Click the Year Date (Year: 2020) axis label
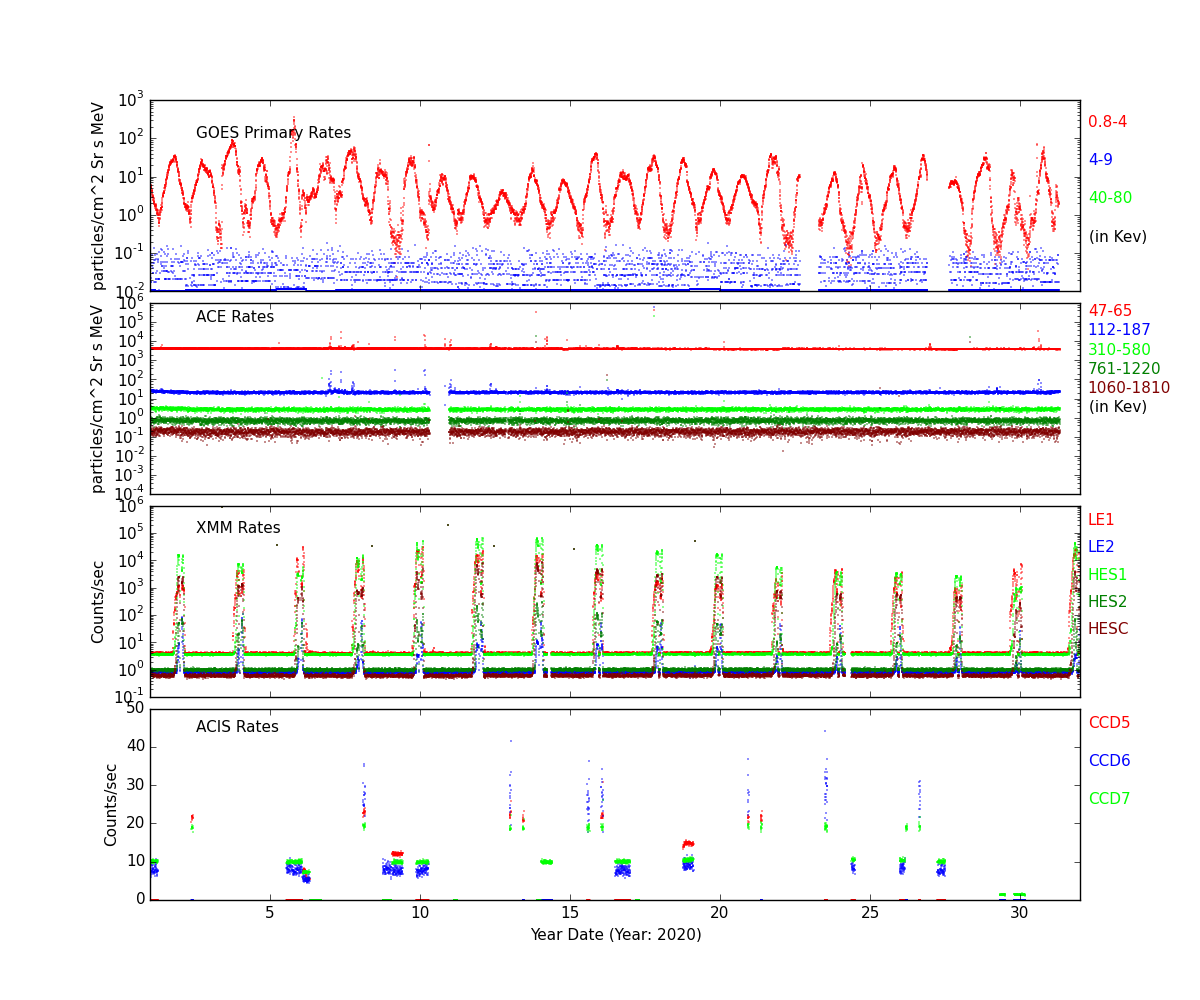This screenshot has height=1000, width=1200. [x=615, y=935]
